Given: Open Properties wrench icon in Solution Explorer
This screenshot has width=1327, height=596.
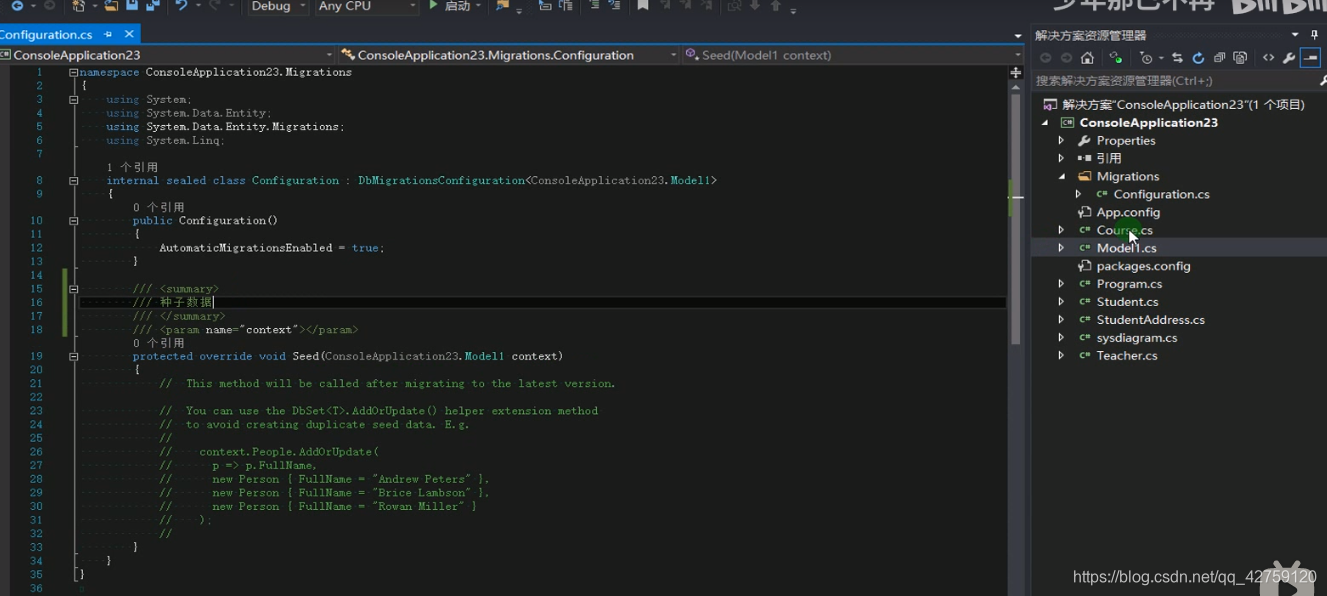Looking at the screenshot, I should 1289,58.
